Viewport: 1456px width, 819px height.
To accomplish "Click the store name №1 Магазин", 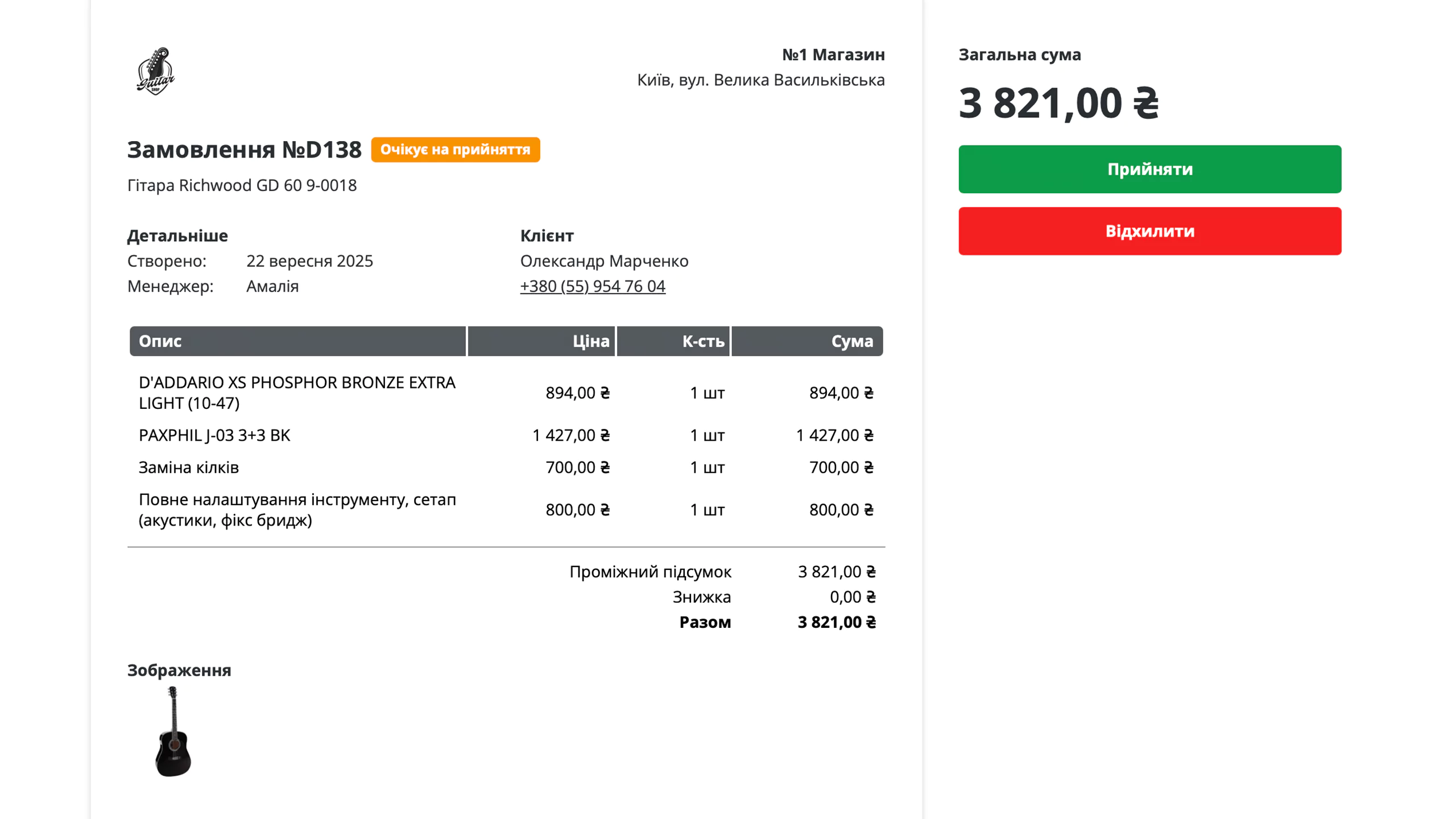I will point(833,55).
